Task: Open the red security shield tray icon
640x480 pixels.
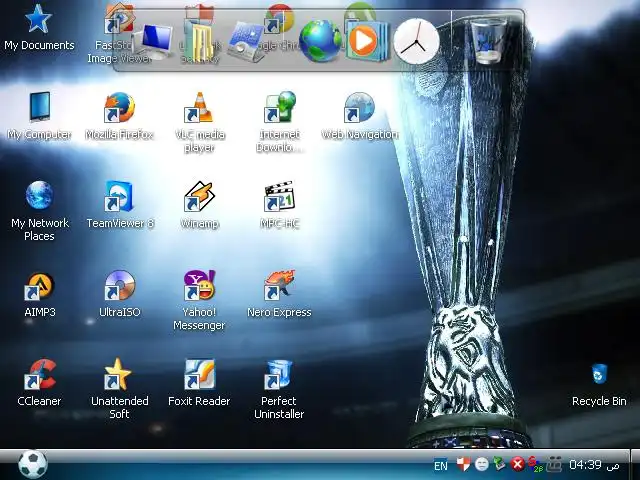Action: 464,464
